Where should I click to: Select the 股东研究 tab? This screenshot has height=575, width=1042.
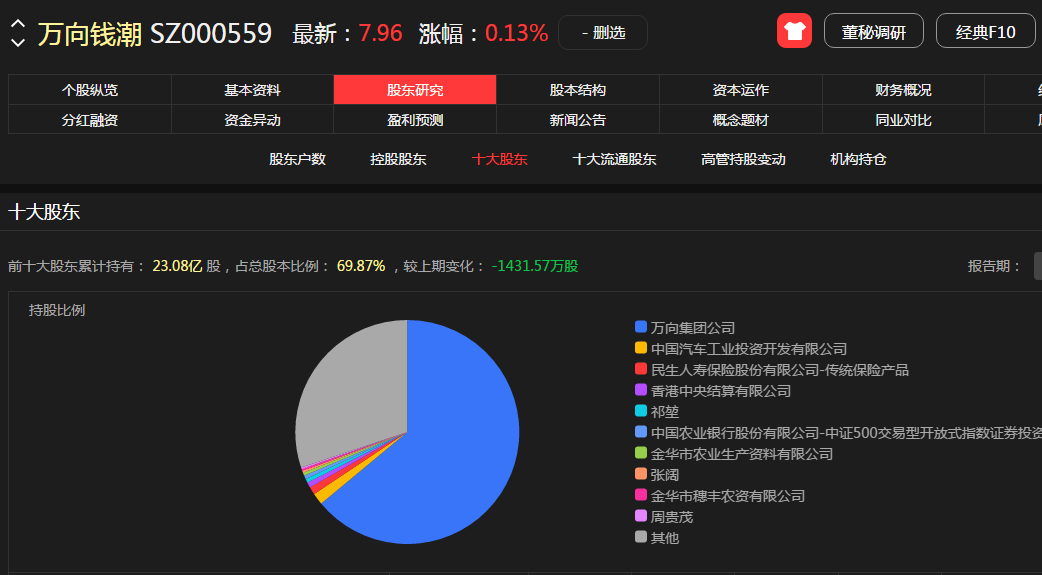click(415, 90)
